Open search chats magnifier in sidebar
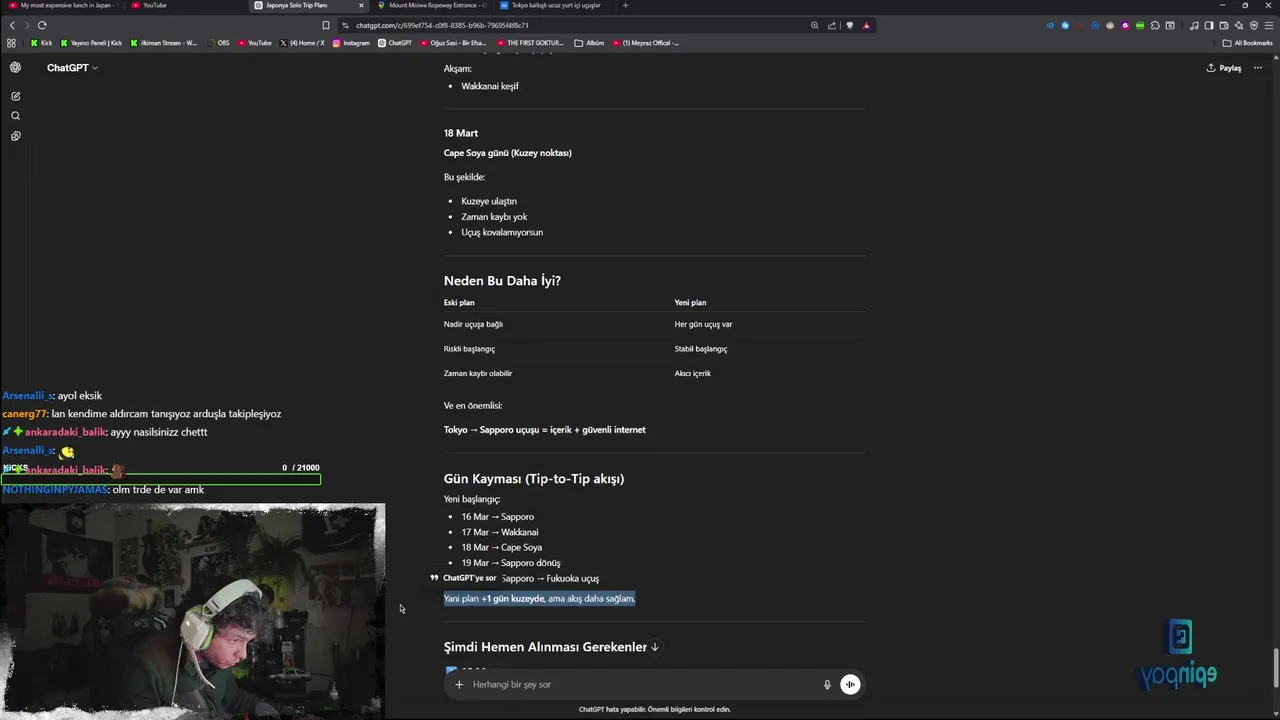This screenshot has height=720, width=1280. pyautogui.click(x=15, y=116)
